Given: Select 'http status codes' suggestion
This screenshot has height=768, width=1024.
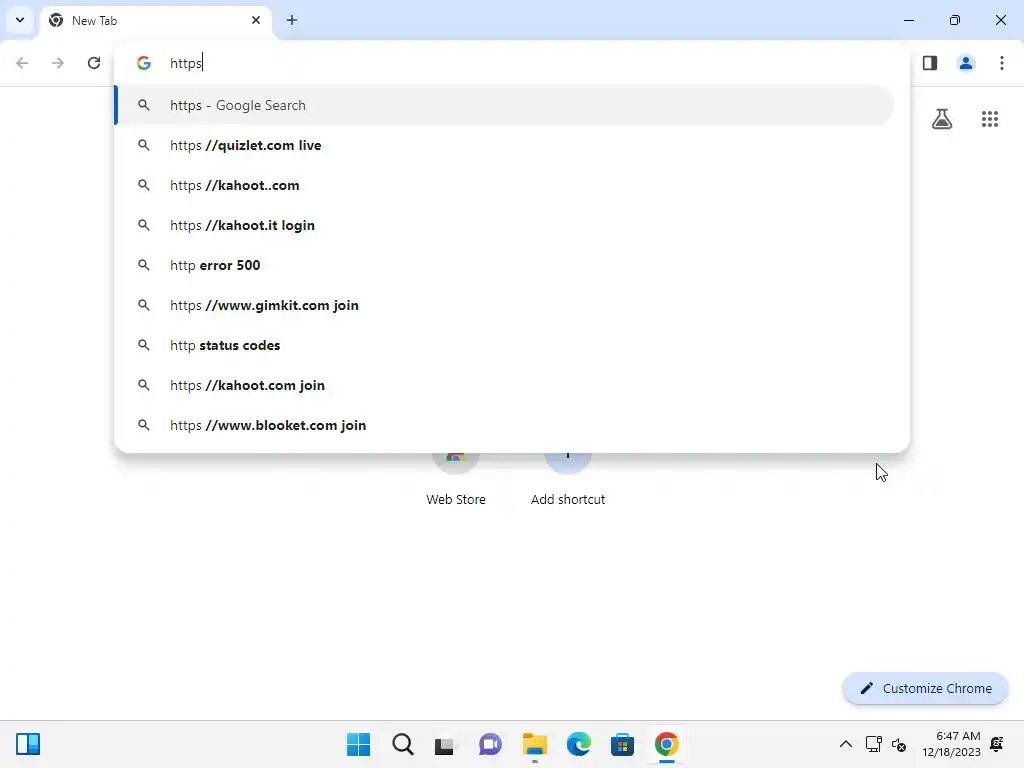Looking at the screenshot, I should tap(504, 345).
